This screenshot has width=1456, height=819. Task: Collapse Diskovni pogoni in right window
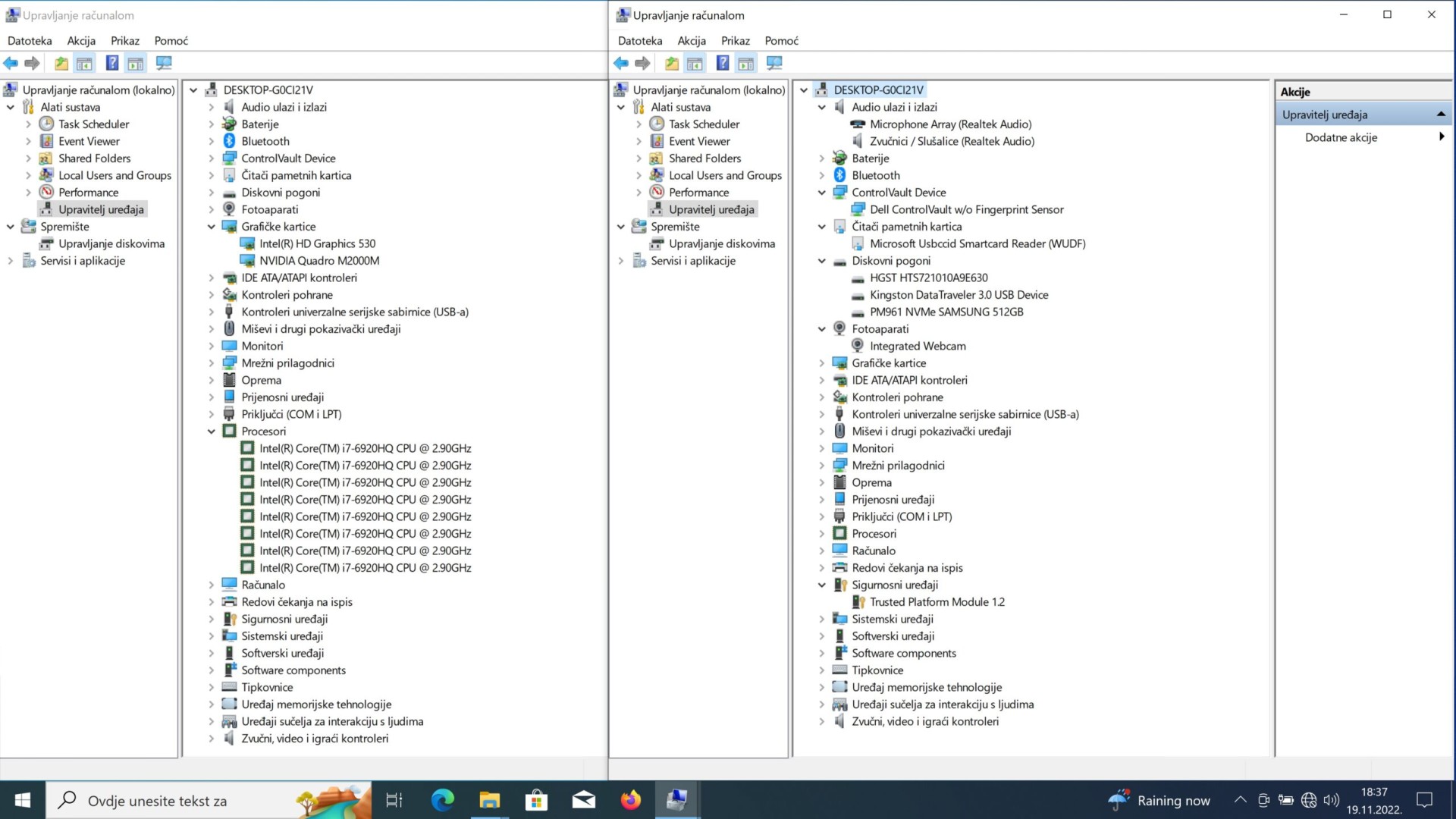coord(821,261)
